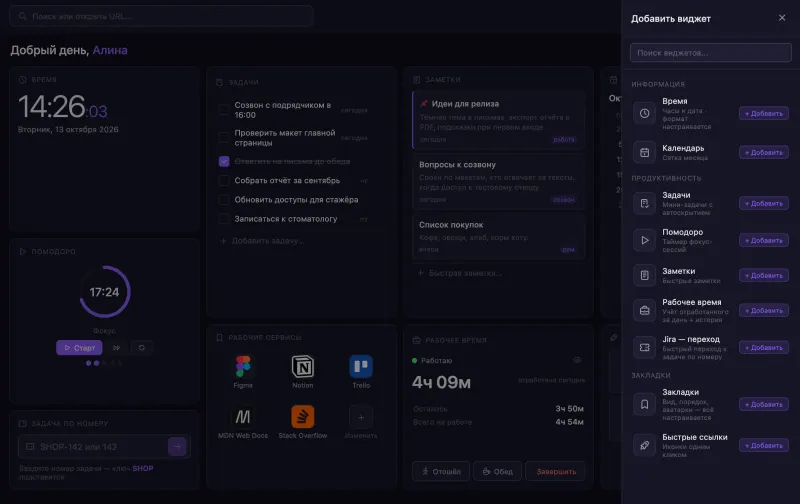Click the briefcase icon next to Рабочее время
This screenshot has width=800, height=504.
[644, 310]
